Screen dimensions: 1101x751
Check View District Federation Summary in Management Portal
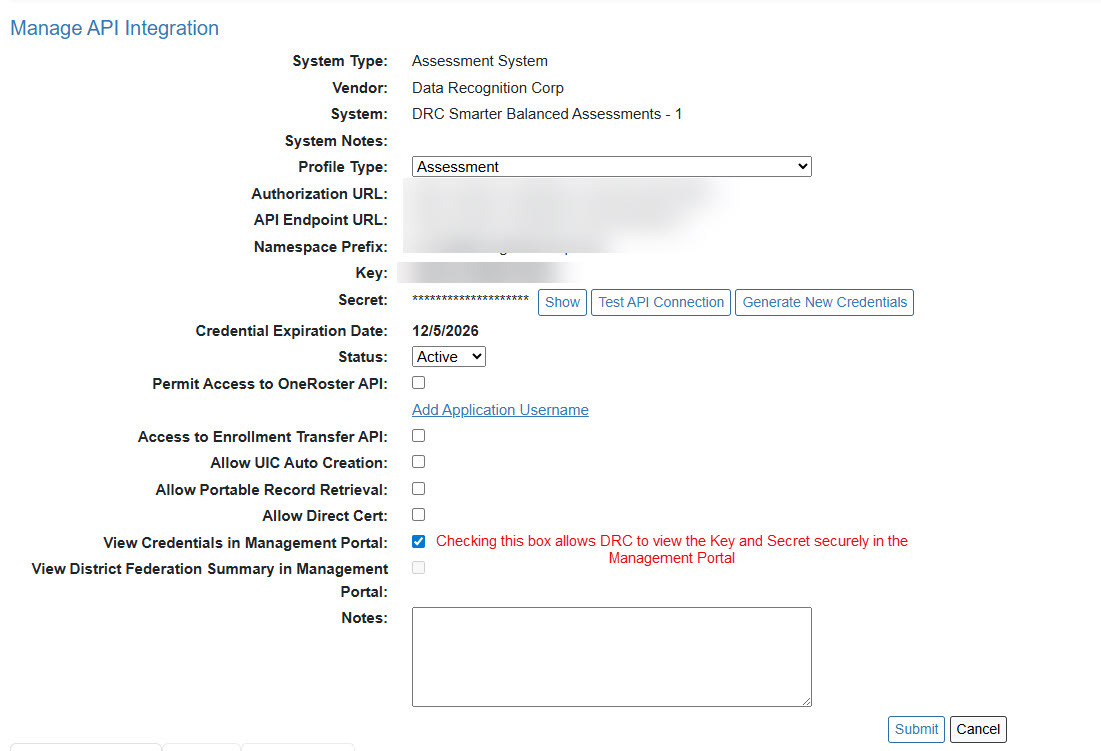point(418,567)
